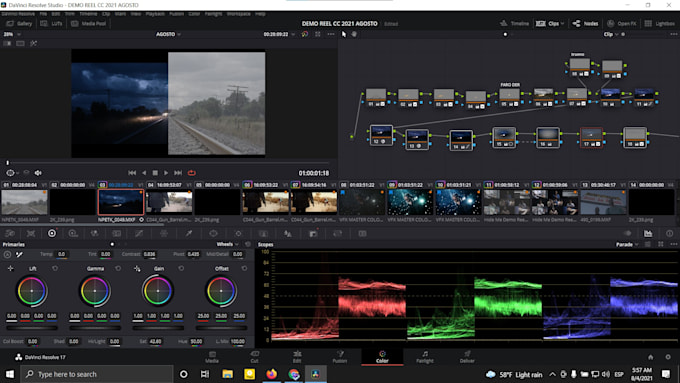
Task: Reset the Offset color wheel
Action: 244,268
